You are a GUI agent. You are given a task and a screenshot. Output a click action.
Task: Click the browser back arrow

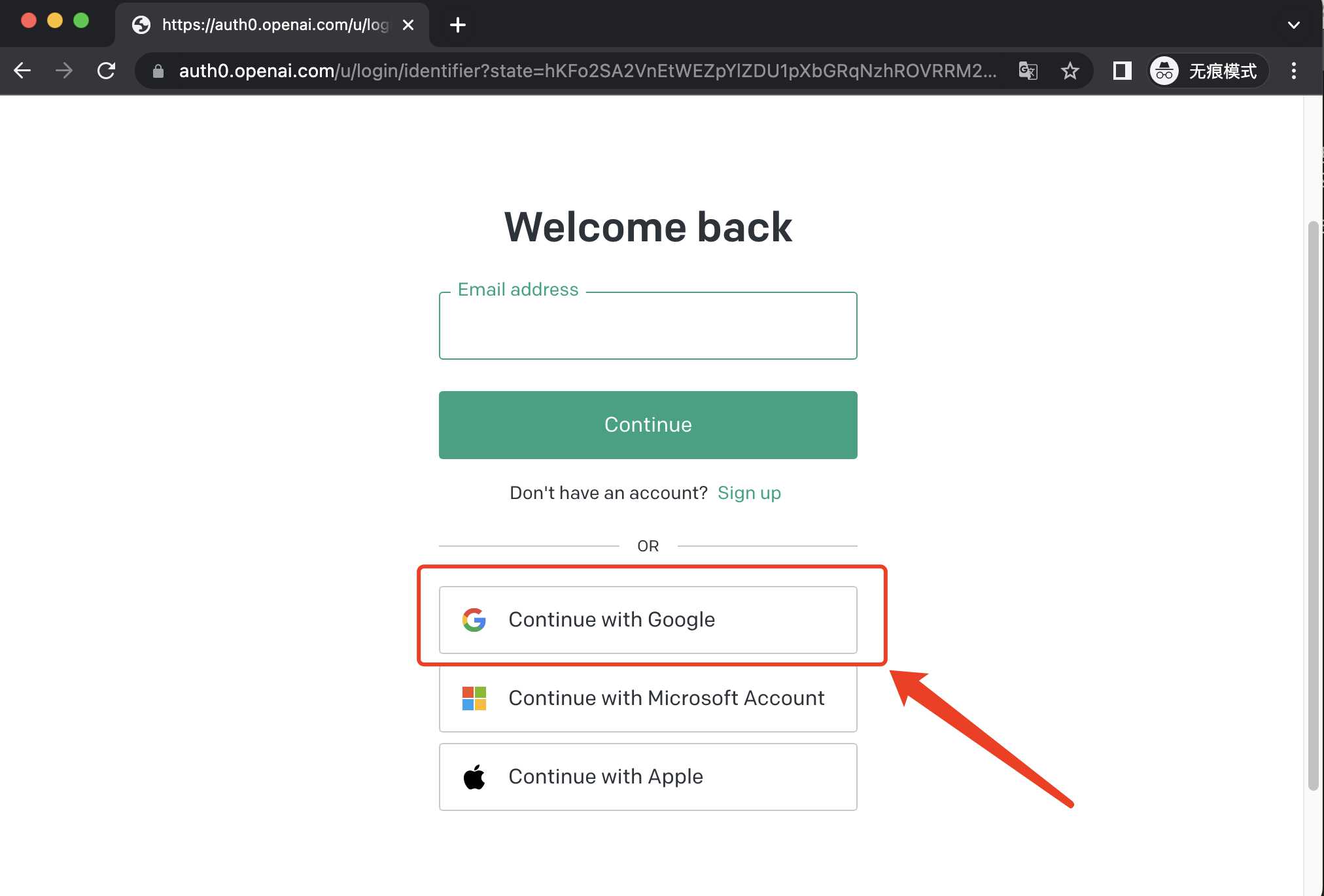[x=22, y=71]
